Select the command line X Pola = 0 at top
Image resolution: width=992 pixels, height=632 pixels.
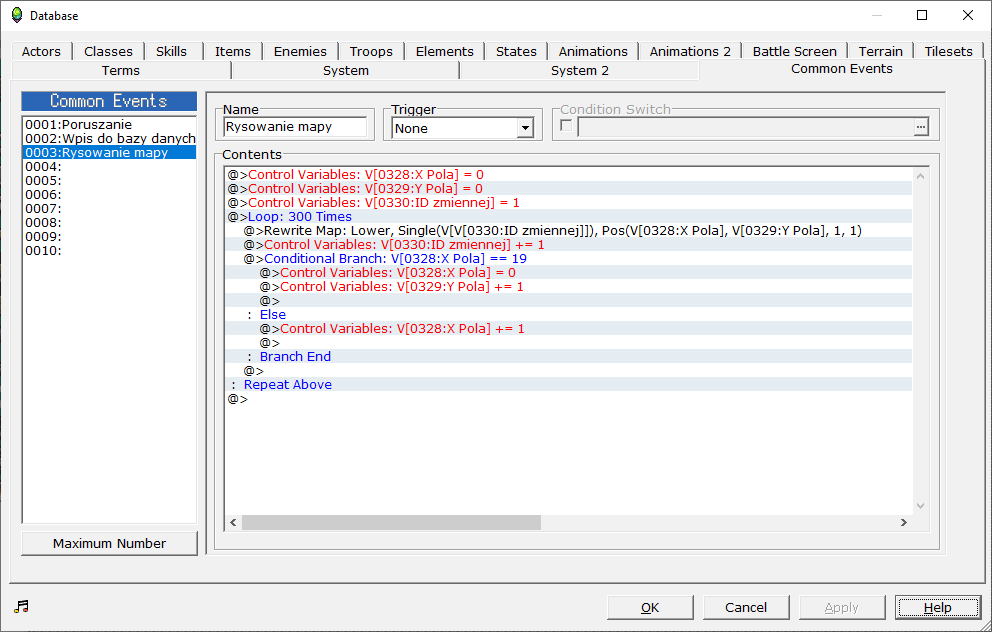[x=569, y=175]
